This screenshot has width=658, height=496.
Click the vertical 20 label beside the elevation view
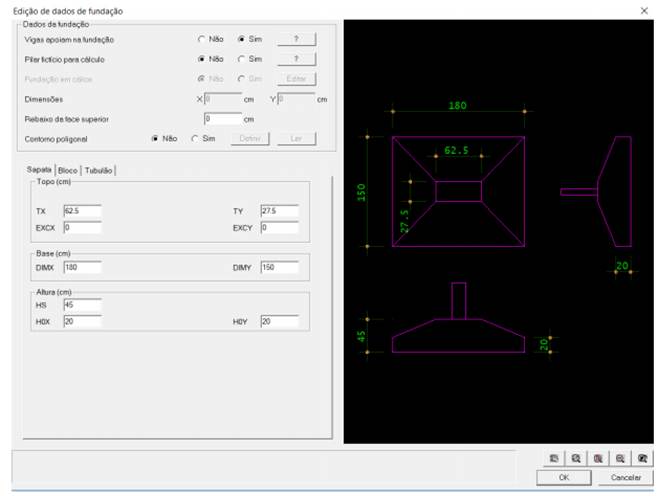[543, 345]
